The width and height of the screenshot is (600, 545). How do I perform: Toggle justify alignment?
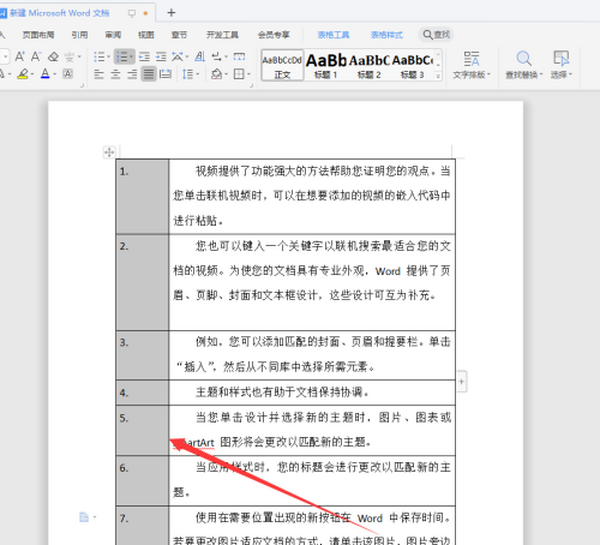149,73
